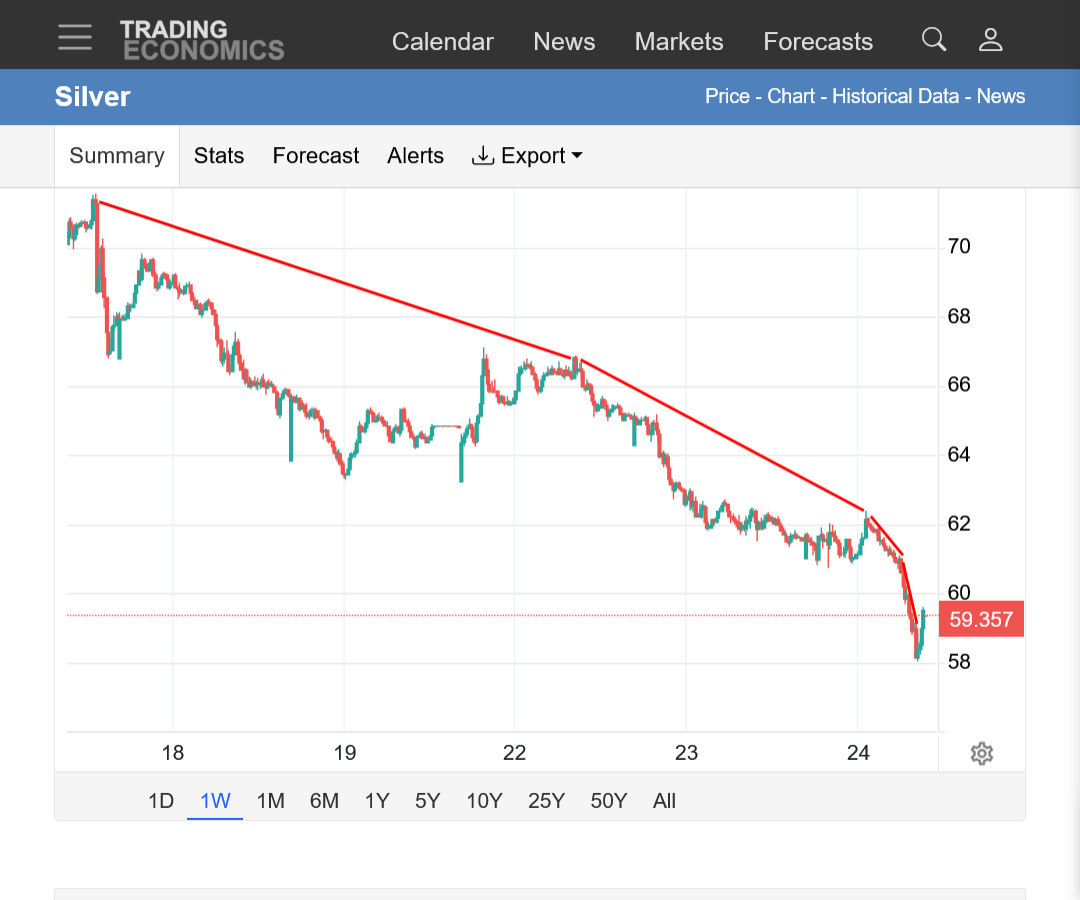Viewport: 1080px width, 900px height.
Task: Go to the News section
Action: tap(564, 41)
